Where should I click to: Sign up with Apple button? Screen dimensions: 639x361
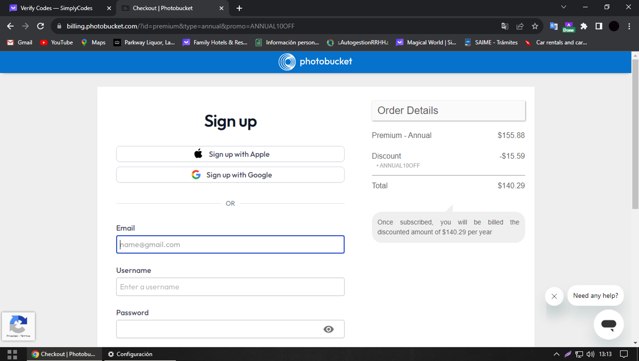[x=230, y=154]
